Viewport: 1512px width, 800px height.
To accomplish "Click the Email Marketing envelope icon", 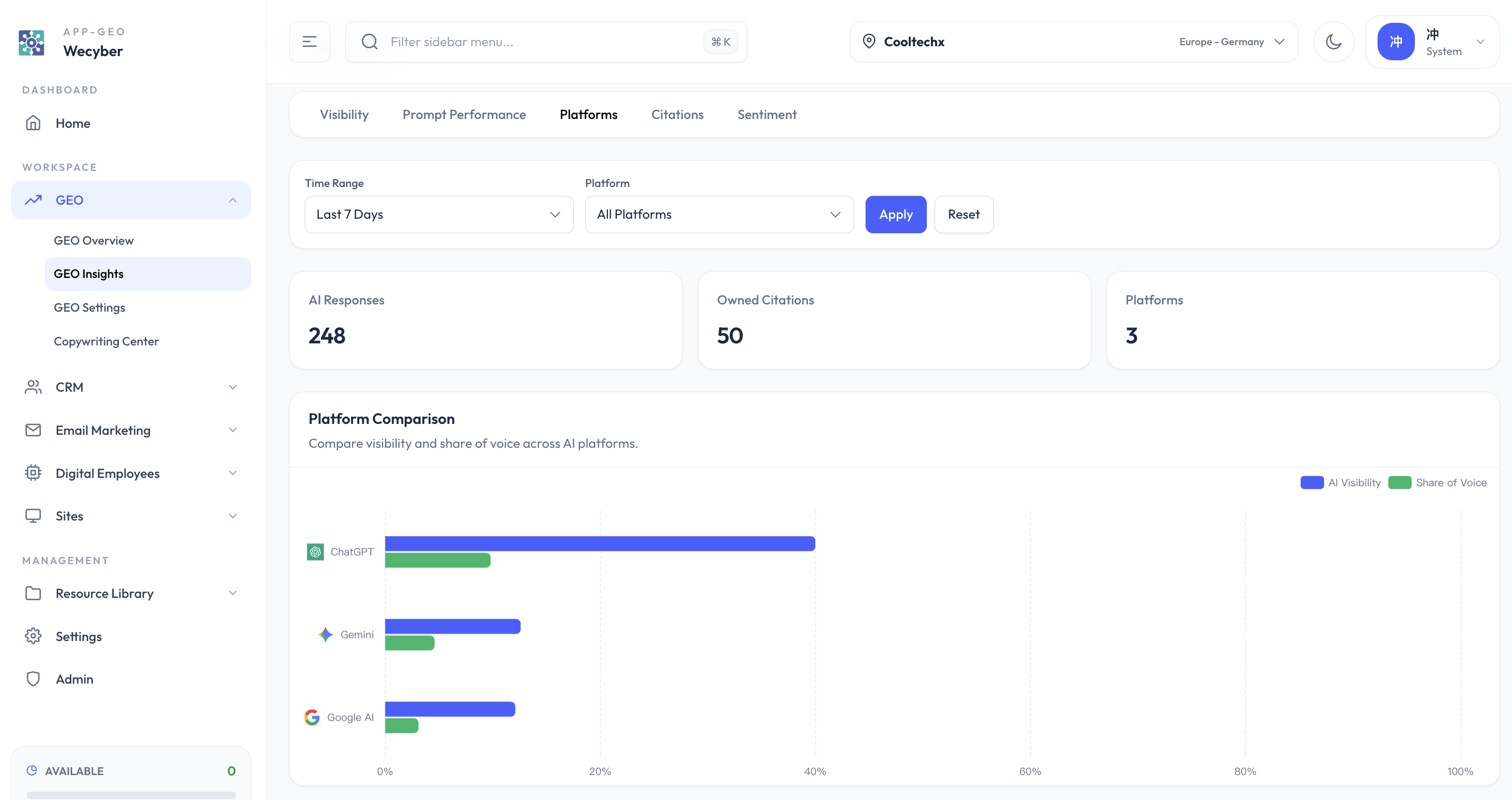I will point(33,430).
